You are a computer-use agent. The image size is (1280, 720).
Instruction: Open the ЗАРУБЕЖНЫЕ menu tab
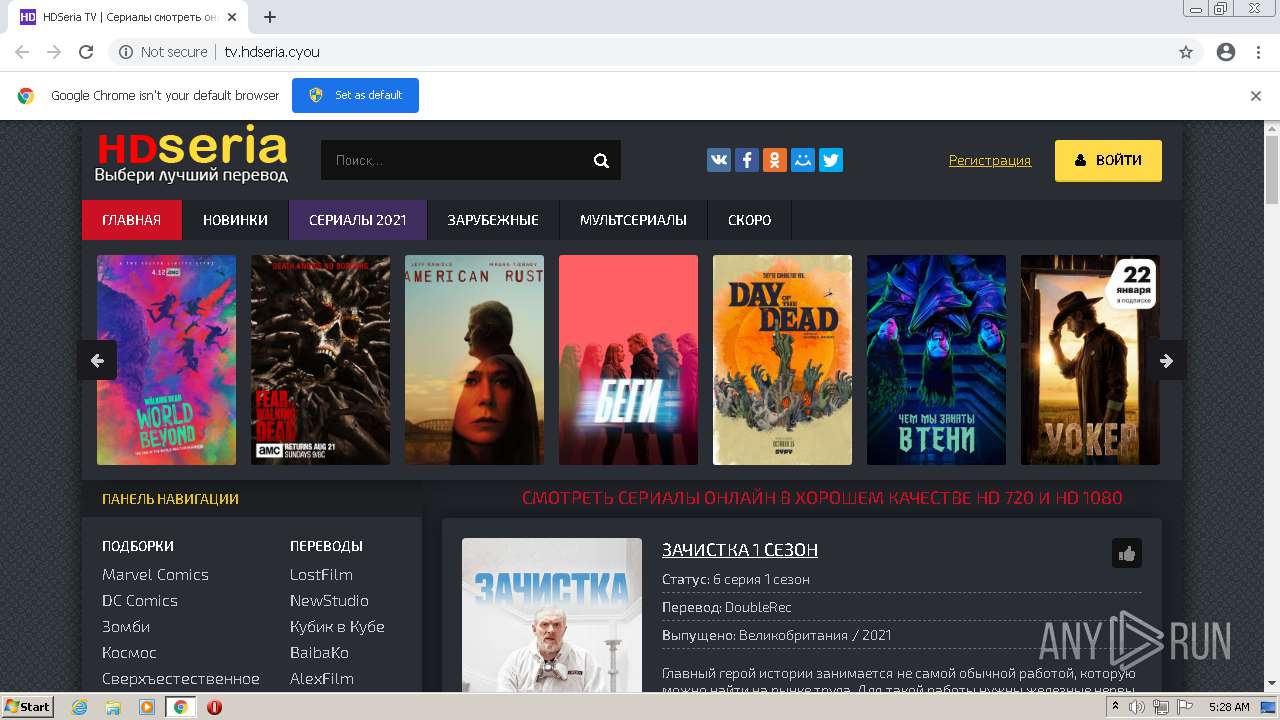pyautogui.click(x=493, y=220)
